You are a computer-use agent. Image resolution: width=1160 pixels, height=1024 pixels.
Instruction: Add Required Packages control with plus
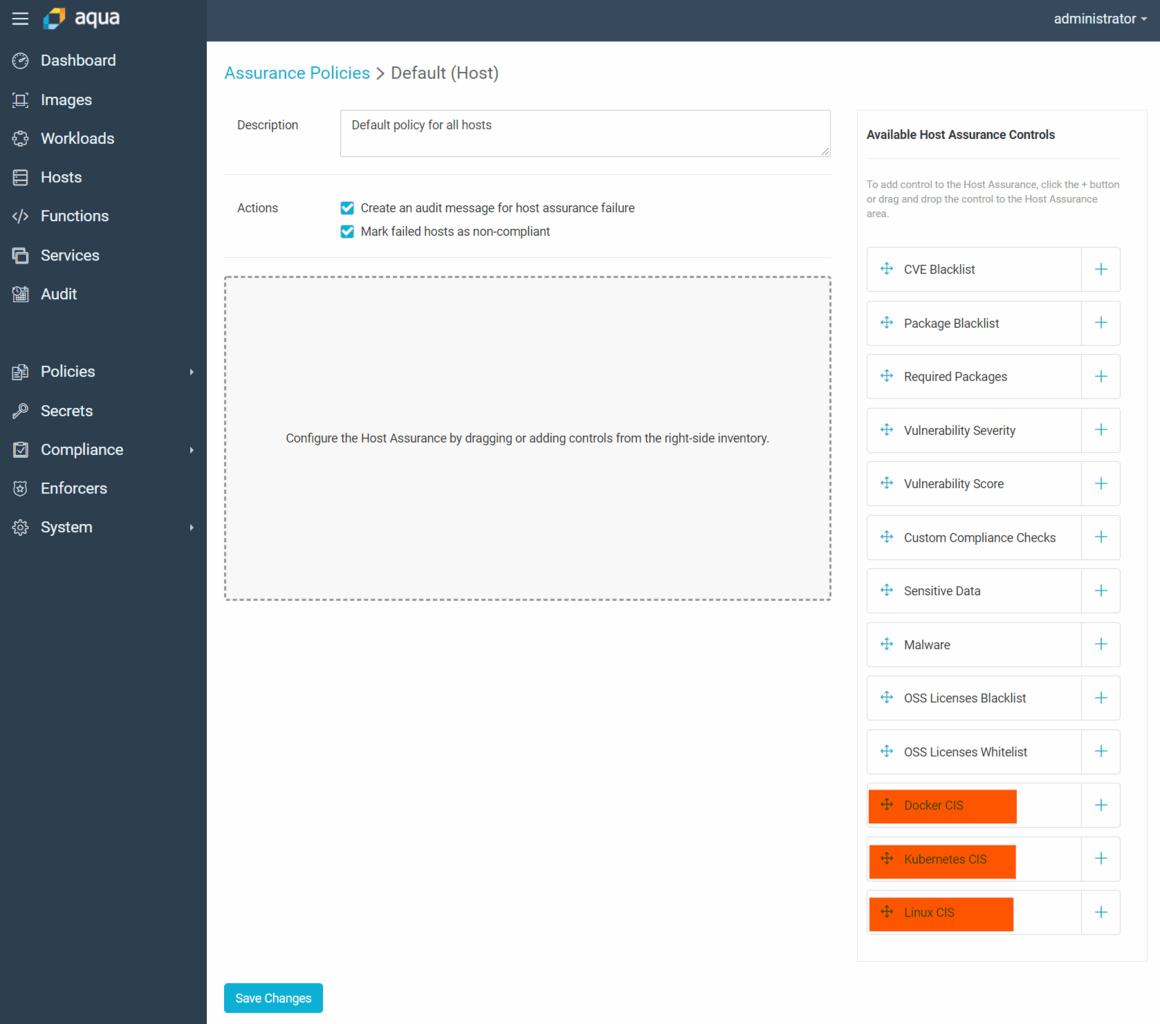[1101, 377]
